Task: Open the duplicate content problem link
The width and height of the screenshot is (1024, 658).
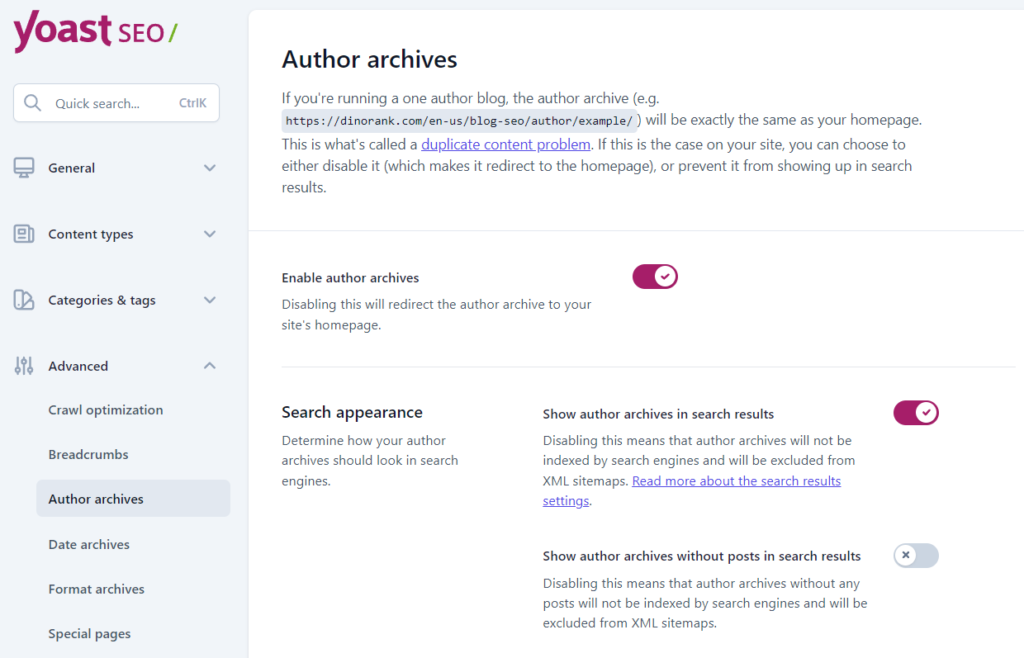Action: click(x=505, y=144)
